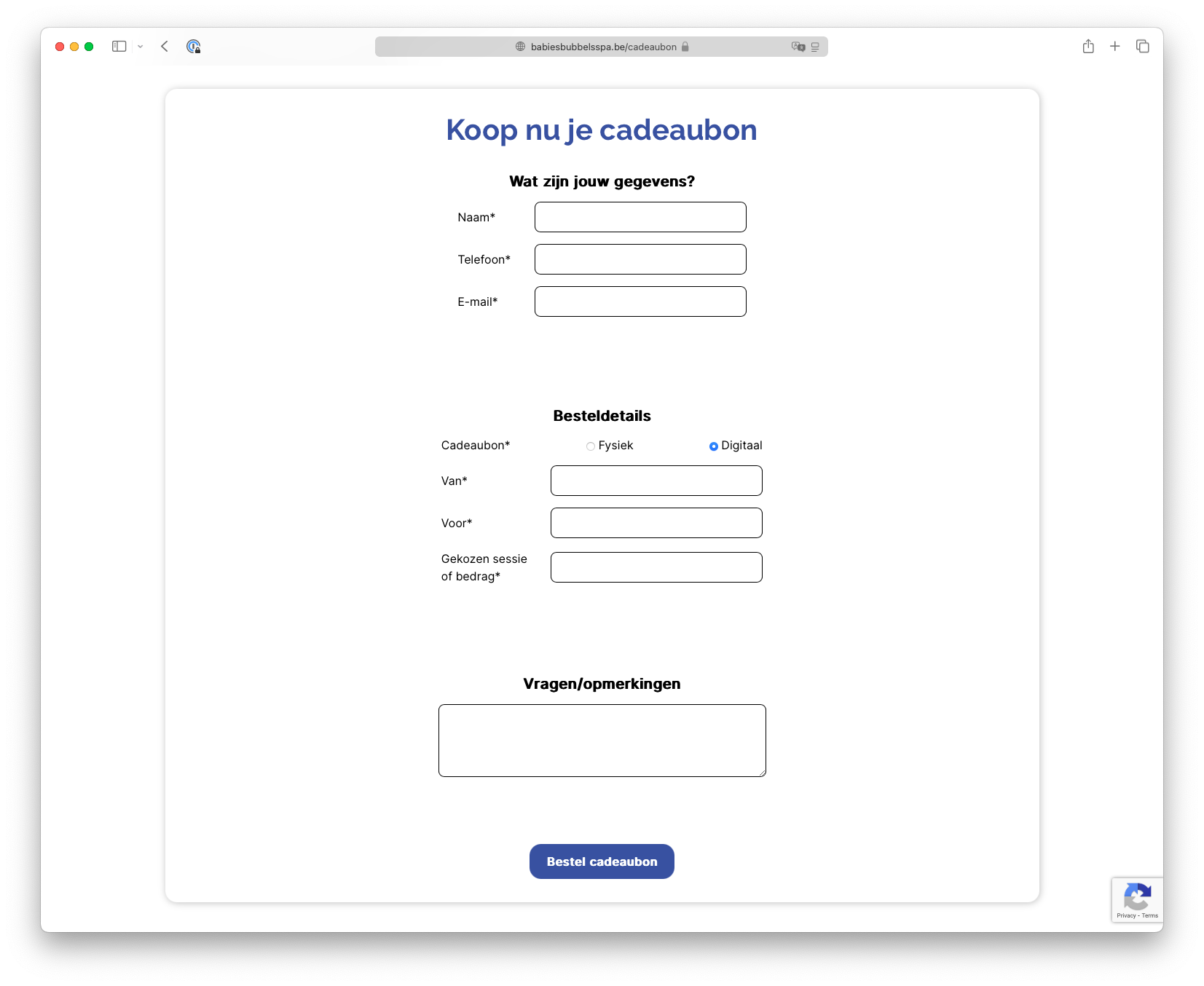This screenshot has height=986, width=1204.
Task: Focus the Telefoon text field
Action: pos(640,259)
